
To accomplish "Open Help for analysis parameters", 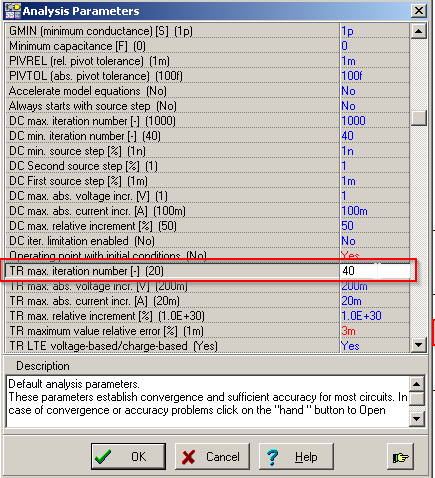I will click(x=296, y=456).
